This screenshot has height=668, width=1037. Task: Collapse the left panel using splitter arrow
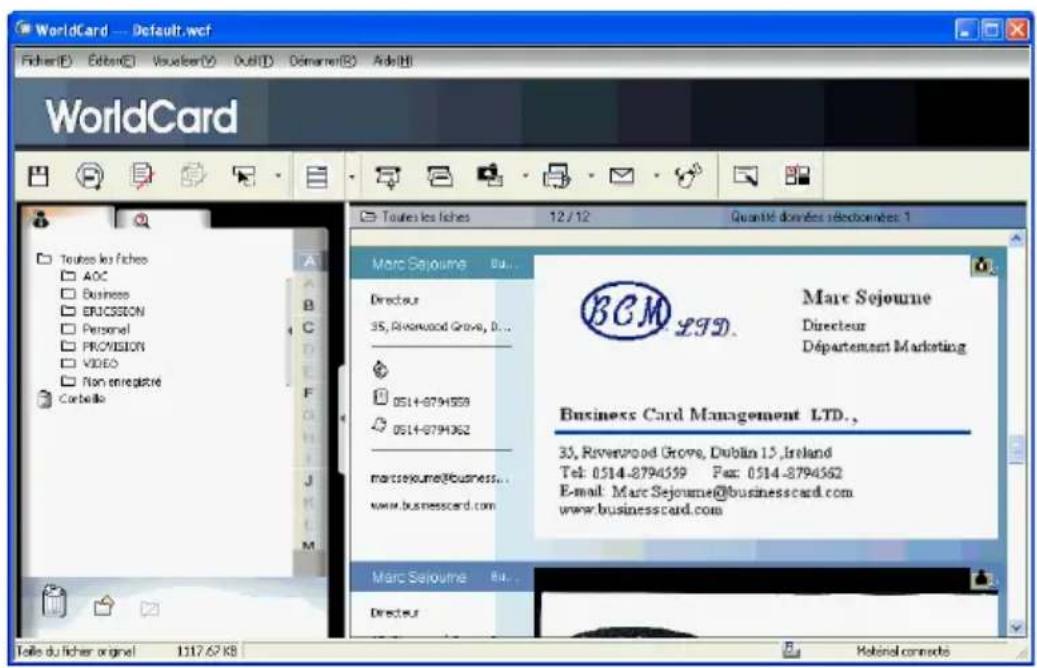point(343,419)
